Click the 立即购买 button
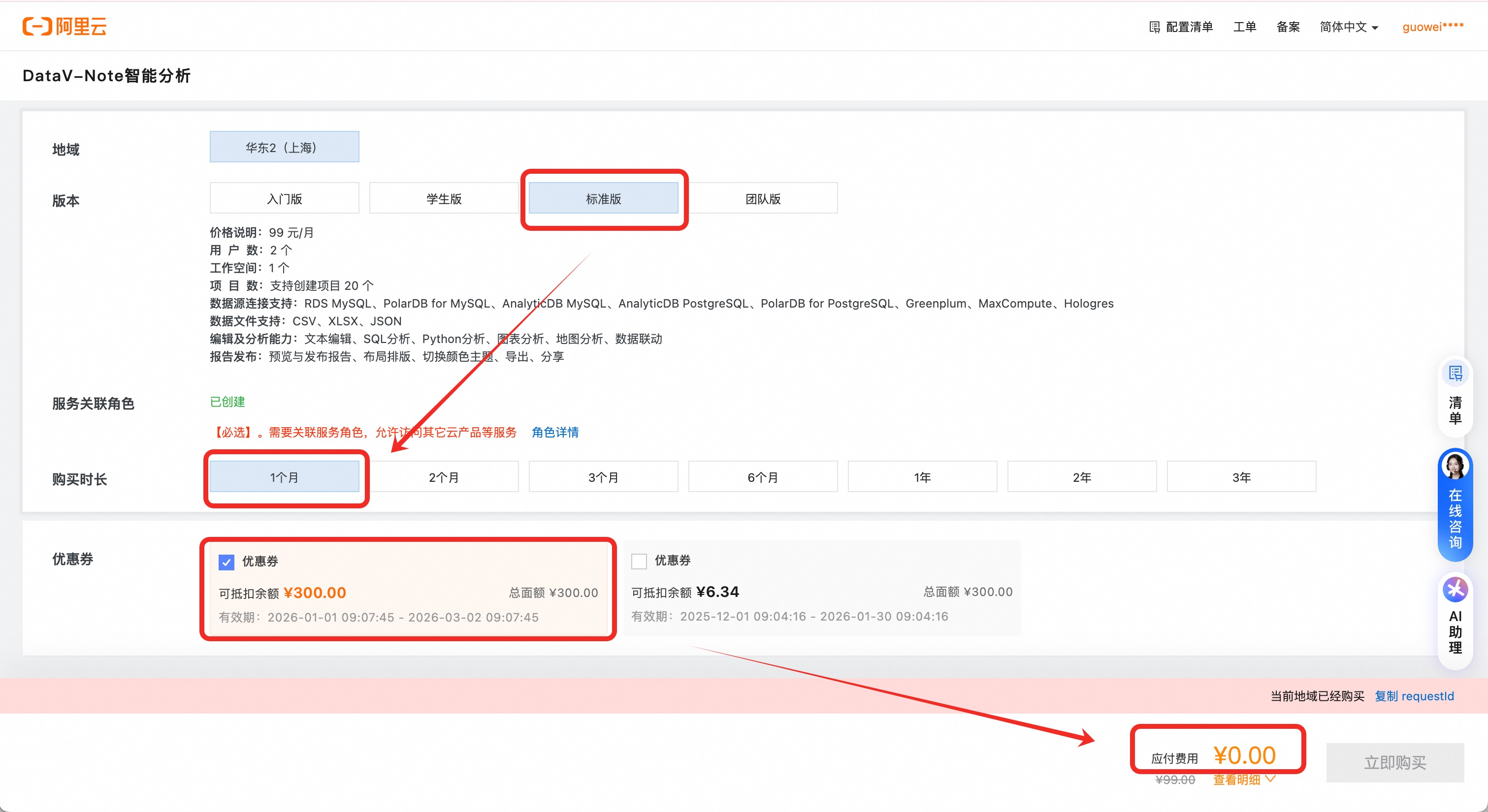The height and width of the screenshot is (812, 1488). click(1394, 762)
